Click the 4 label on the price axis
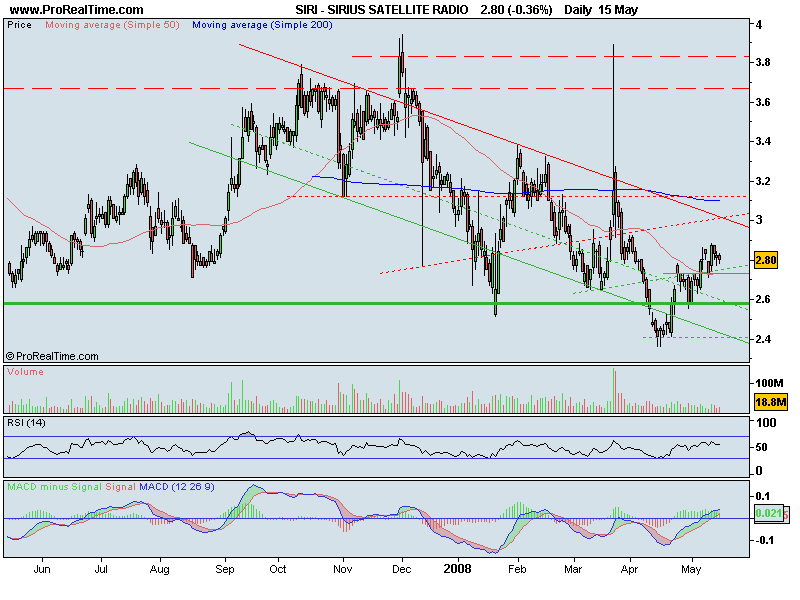Screen dimensions: 800x600 coord(759,24)
